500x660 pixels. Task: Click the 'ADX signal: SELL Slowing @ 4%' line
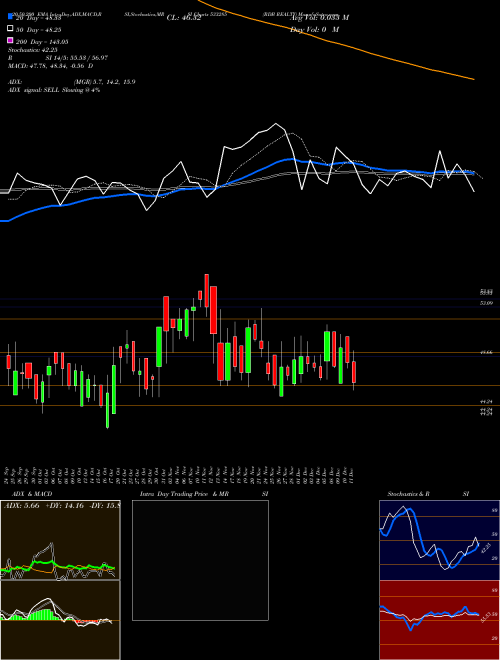click(54, 90)
